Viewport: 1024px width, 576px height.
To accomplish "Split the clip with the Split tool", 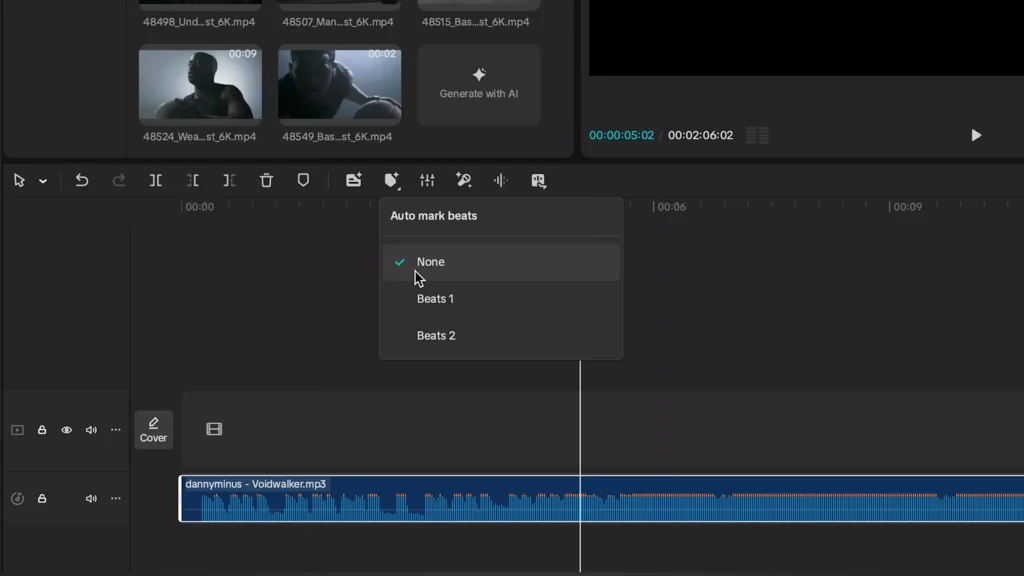I will pyautogui.click(x=156, y=180).
